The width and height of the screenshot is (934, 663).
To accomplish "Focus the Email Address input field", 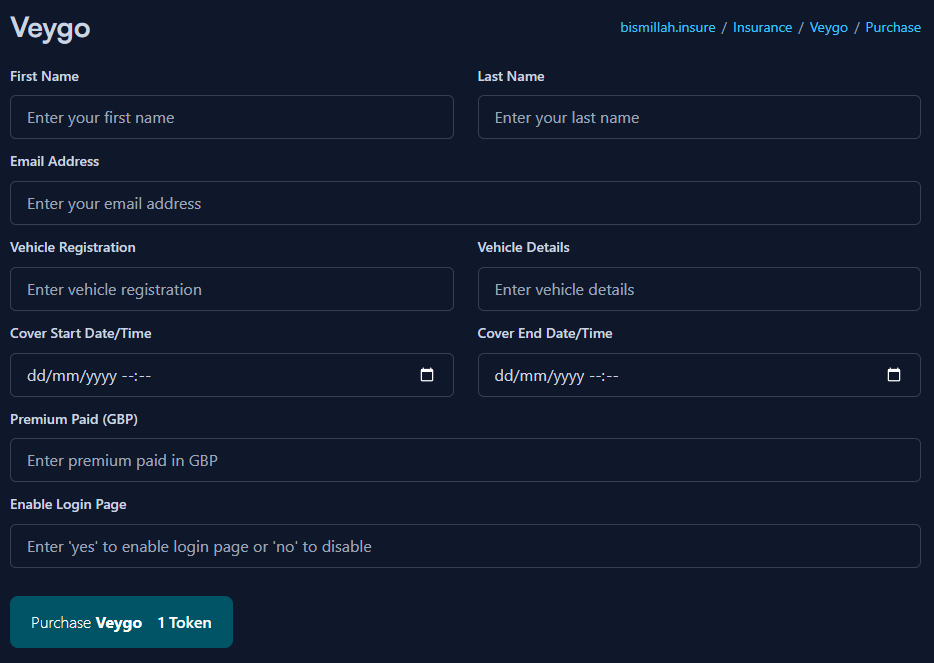I will tap(465, 203).
